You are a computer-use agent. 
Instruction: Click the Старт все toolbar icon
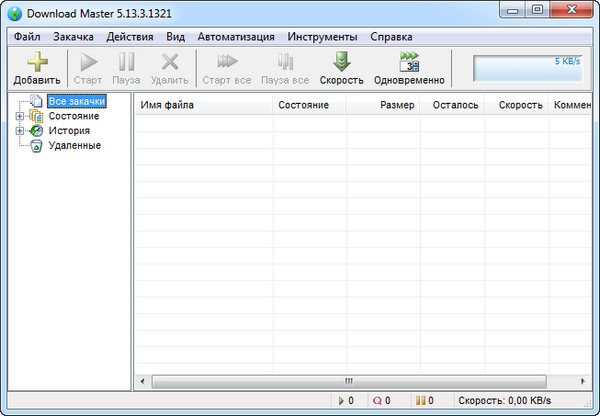tap(226, 62)
